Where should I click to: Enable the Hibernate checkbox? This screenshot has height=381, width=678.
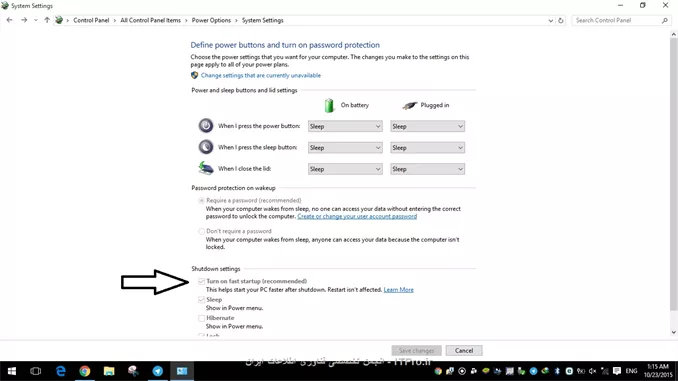point(201,318)
